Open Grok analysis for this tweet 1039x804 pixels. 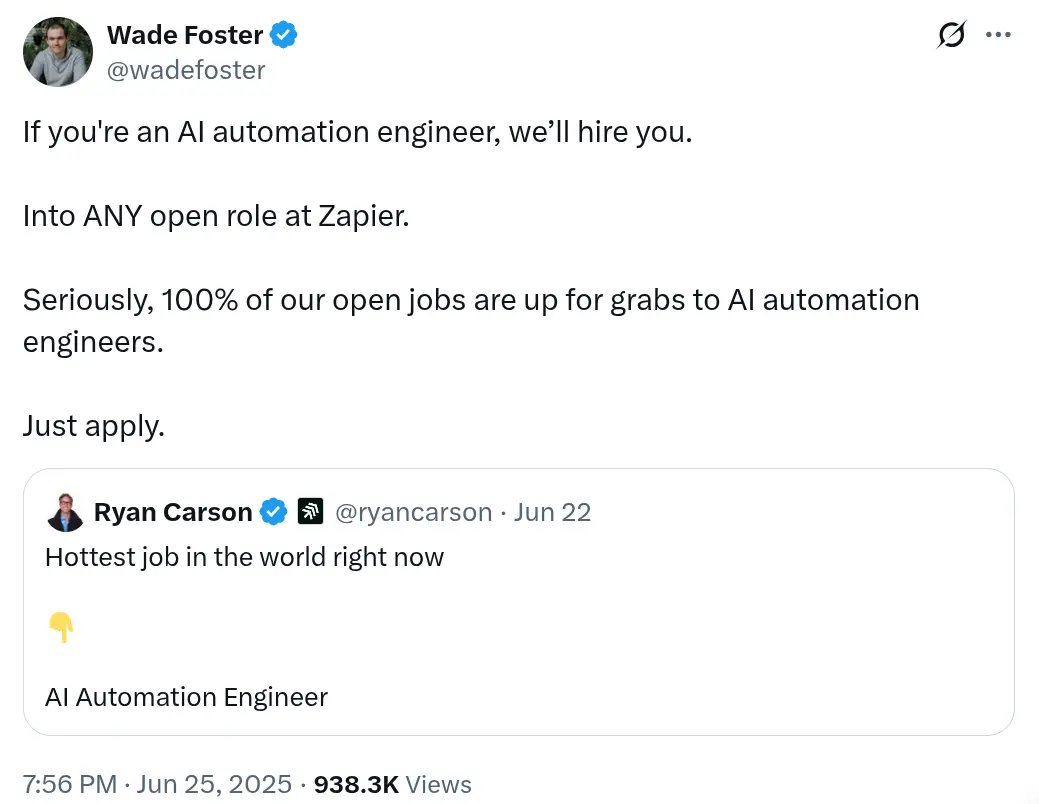pos(950,34)
